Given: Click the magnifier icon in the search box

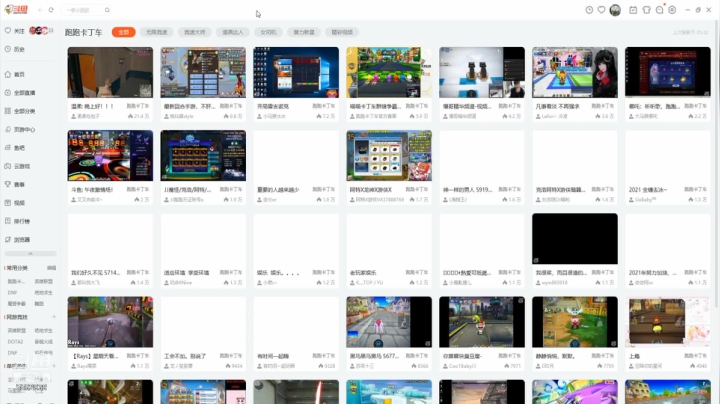Looking at the screenshot, I should 107,10.
